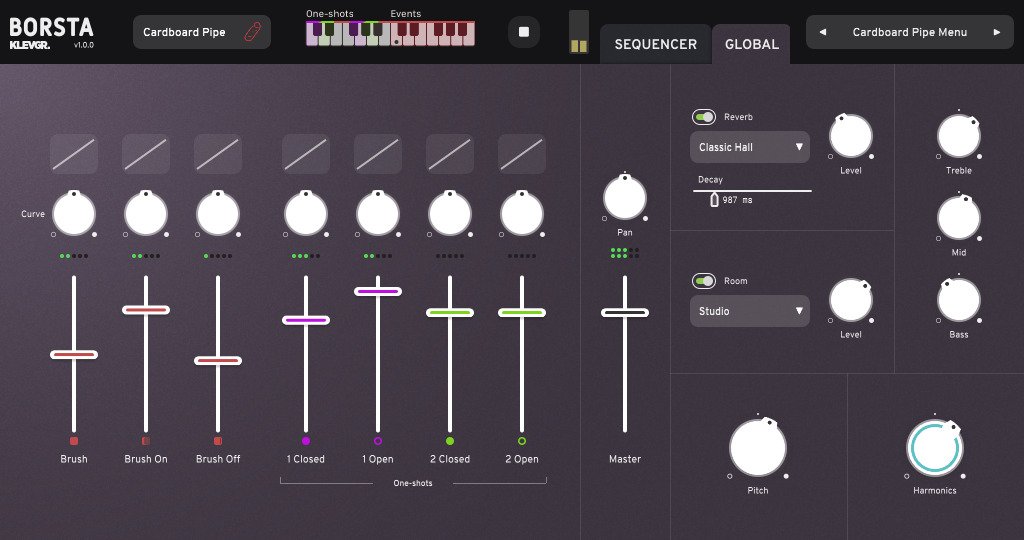Image resolution: width=1024 pixels, height=540 pixels.
Task: Toggle the filled purple 1 Closed dot
Action: [306, 441]
